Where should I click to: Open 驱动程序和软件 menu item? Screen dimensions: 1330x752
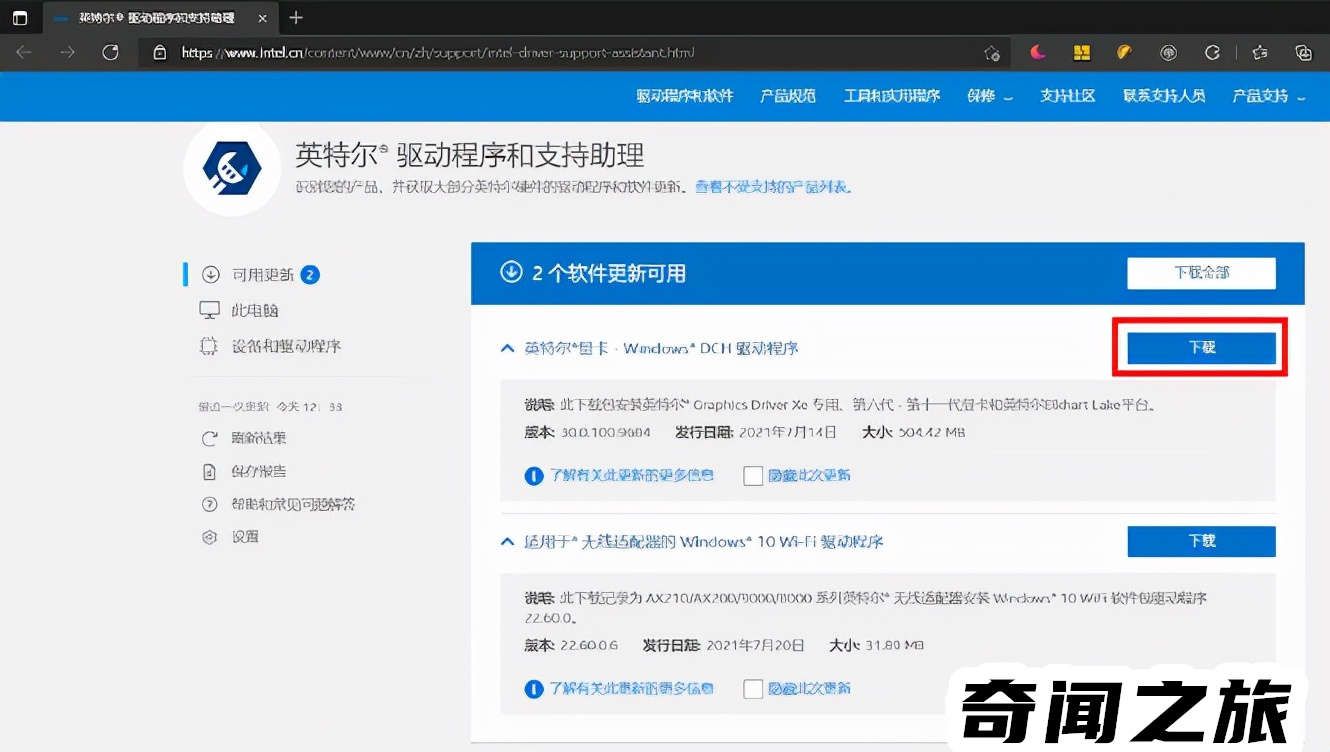pyautogui.click(x=685, y=96)
